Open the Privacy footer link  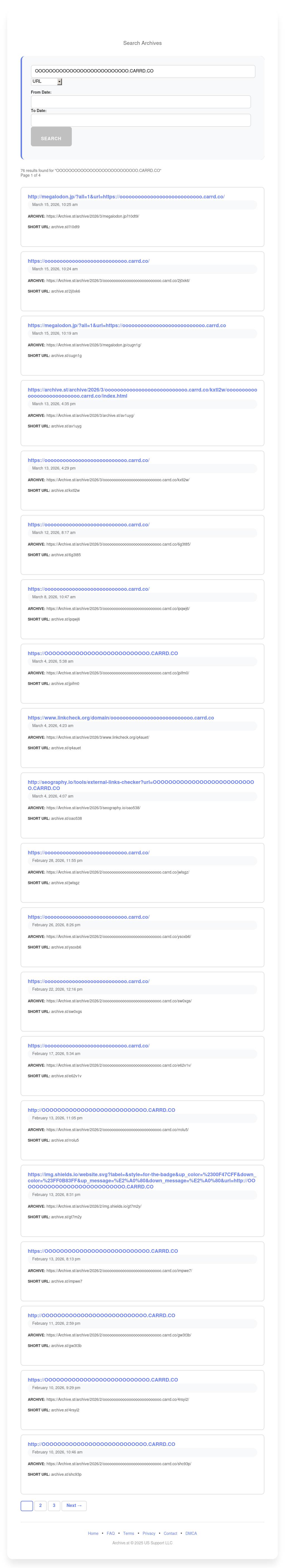tap(149, 1533)
